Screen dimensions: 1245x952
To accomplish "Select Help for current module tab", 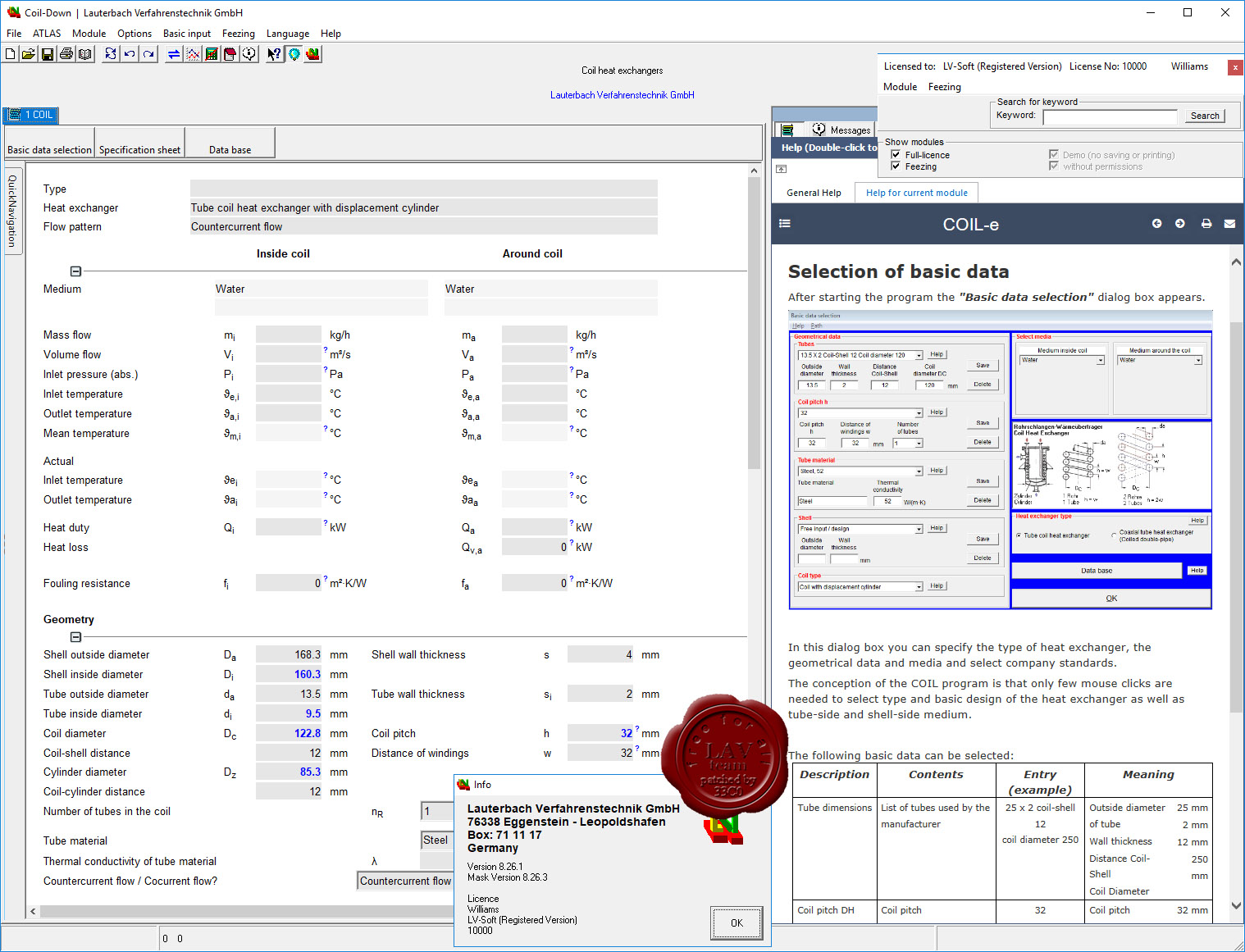I will point(916,193).
